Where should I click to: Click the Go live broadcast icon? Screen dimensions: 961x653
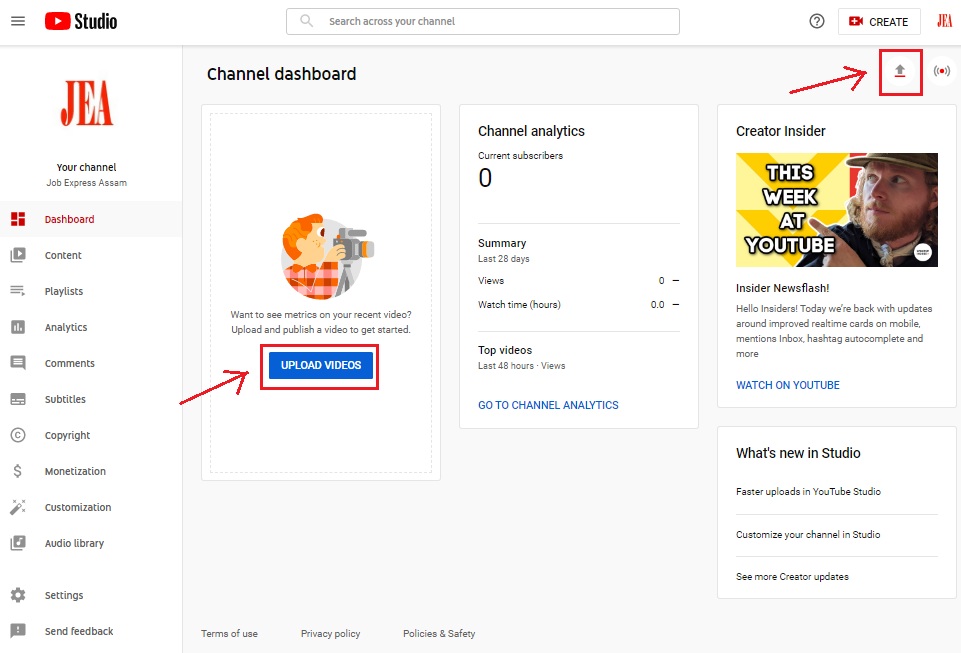pos(942,71)
